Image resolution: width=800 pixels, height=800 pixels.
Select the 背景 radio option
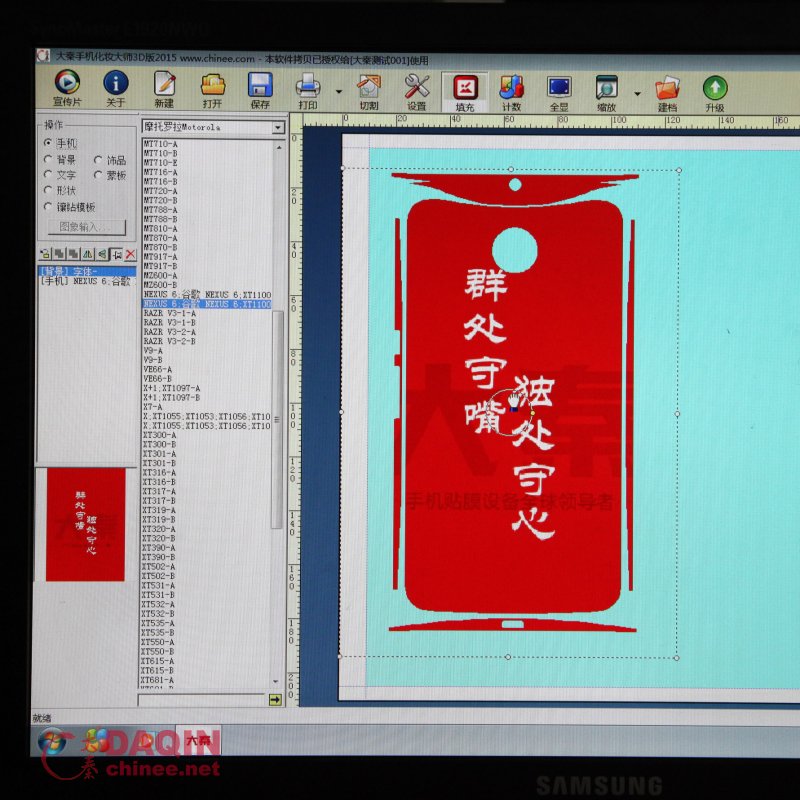pos(48,160)
